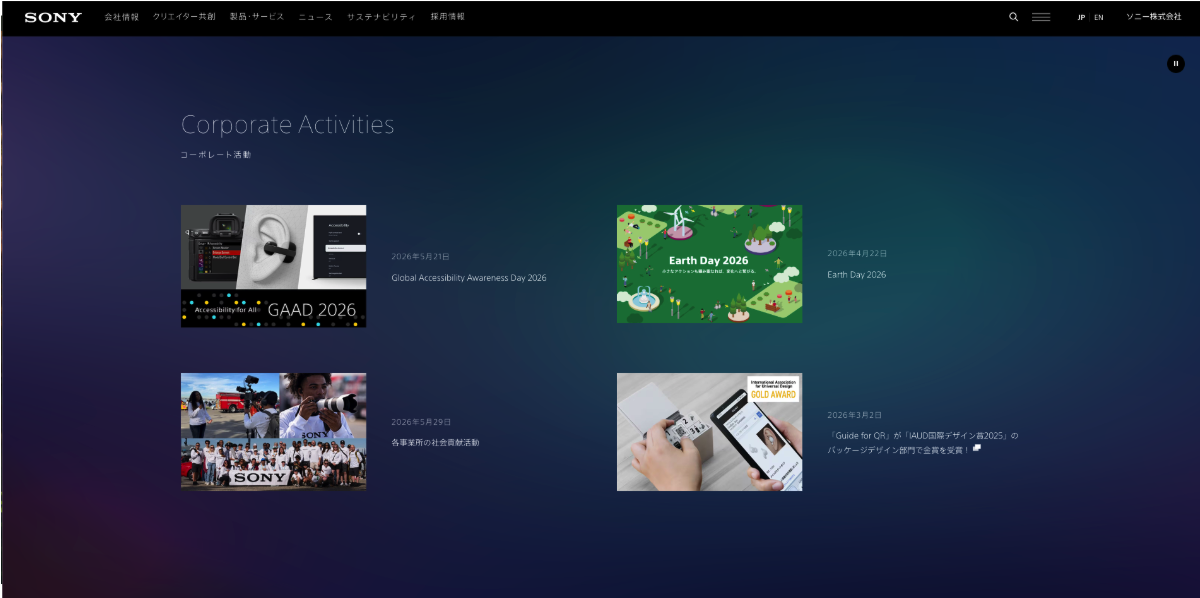Click the コーポレート活動 subtitle

216,155
